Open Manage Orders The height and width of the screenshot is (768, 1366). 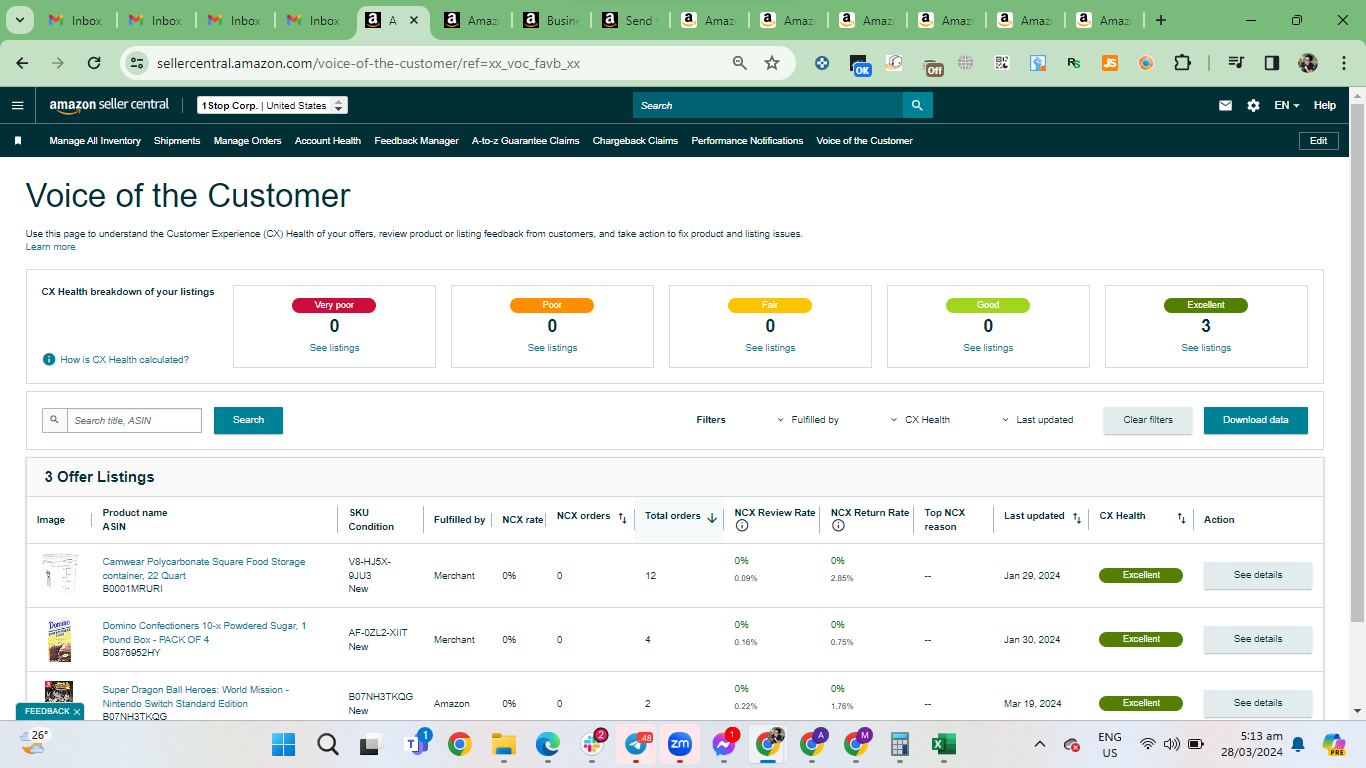tap(247, 141)
